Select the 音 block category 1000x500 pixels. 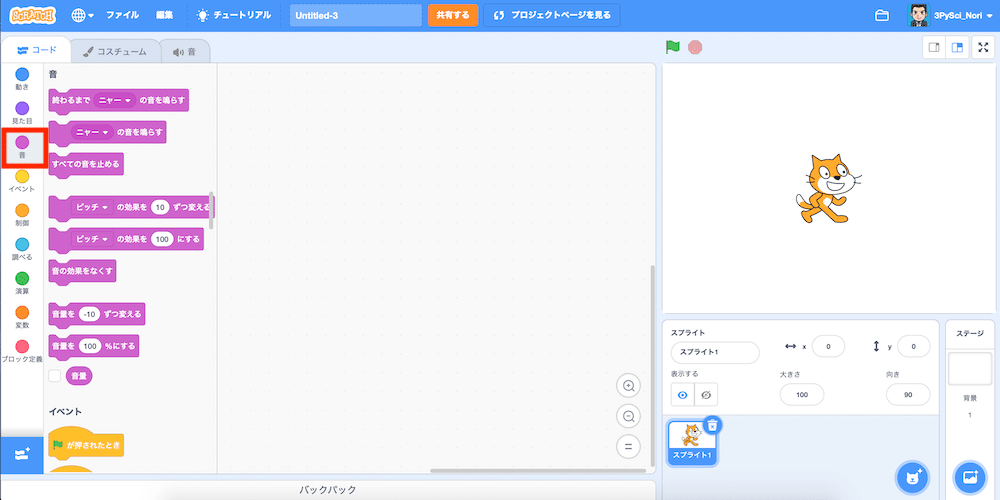coord(22,147)
